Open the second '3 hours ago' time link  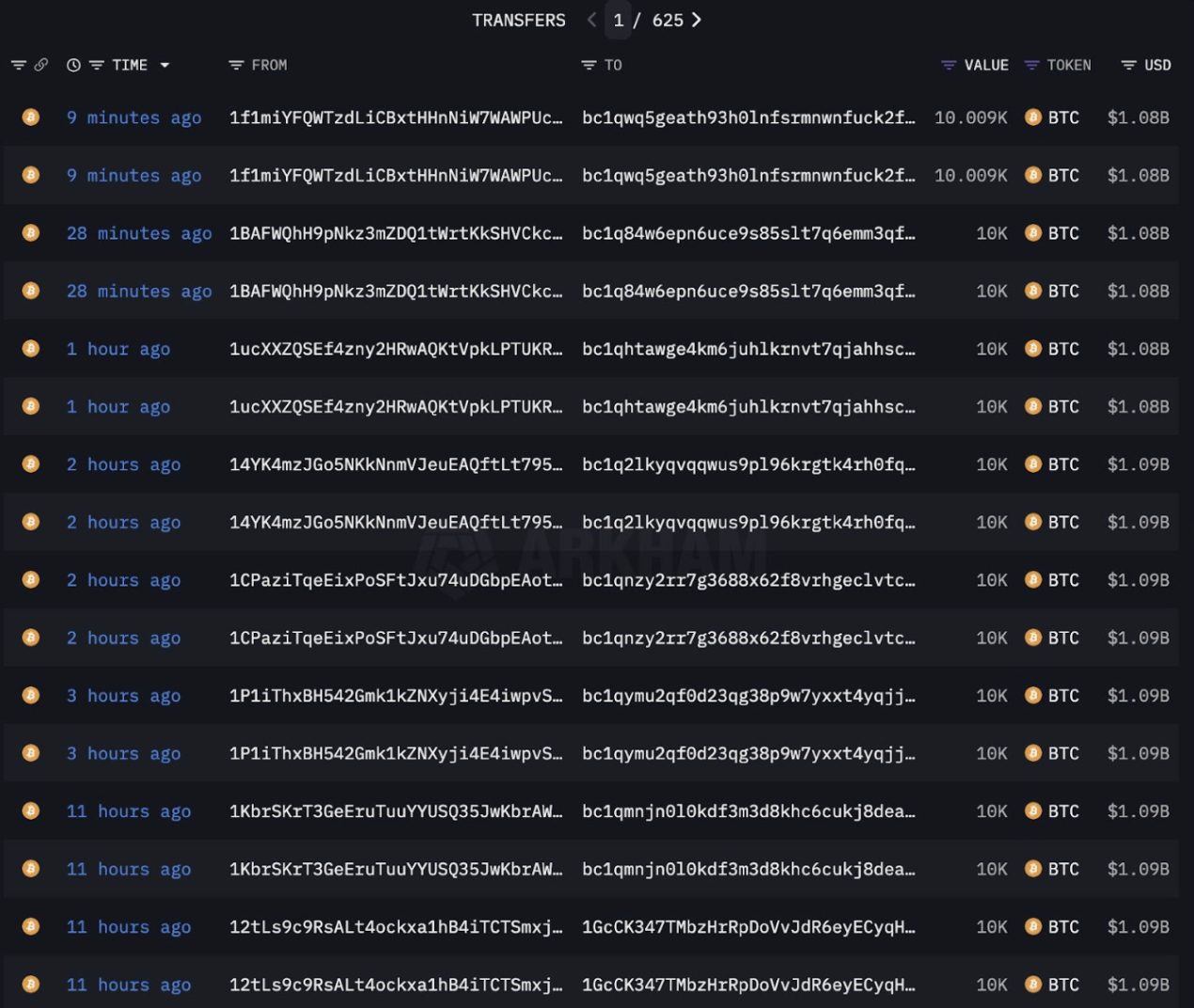pos(123,753)
